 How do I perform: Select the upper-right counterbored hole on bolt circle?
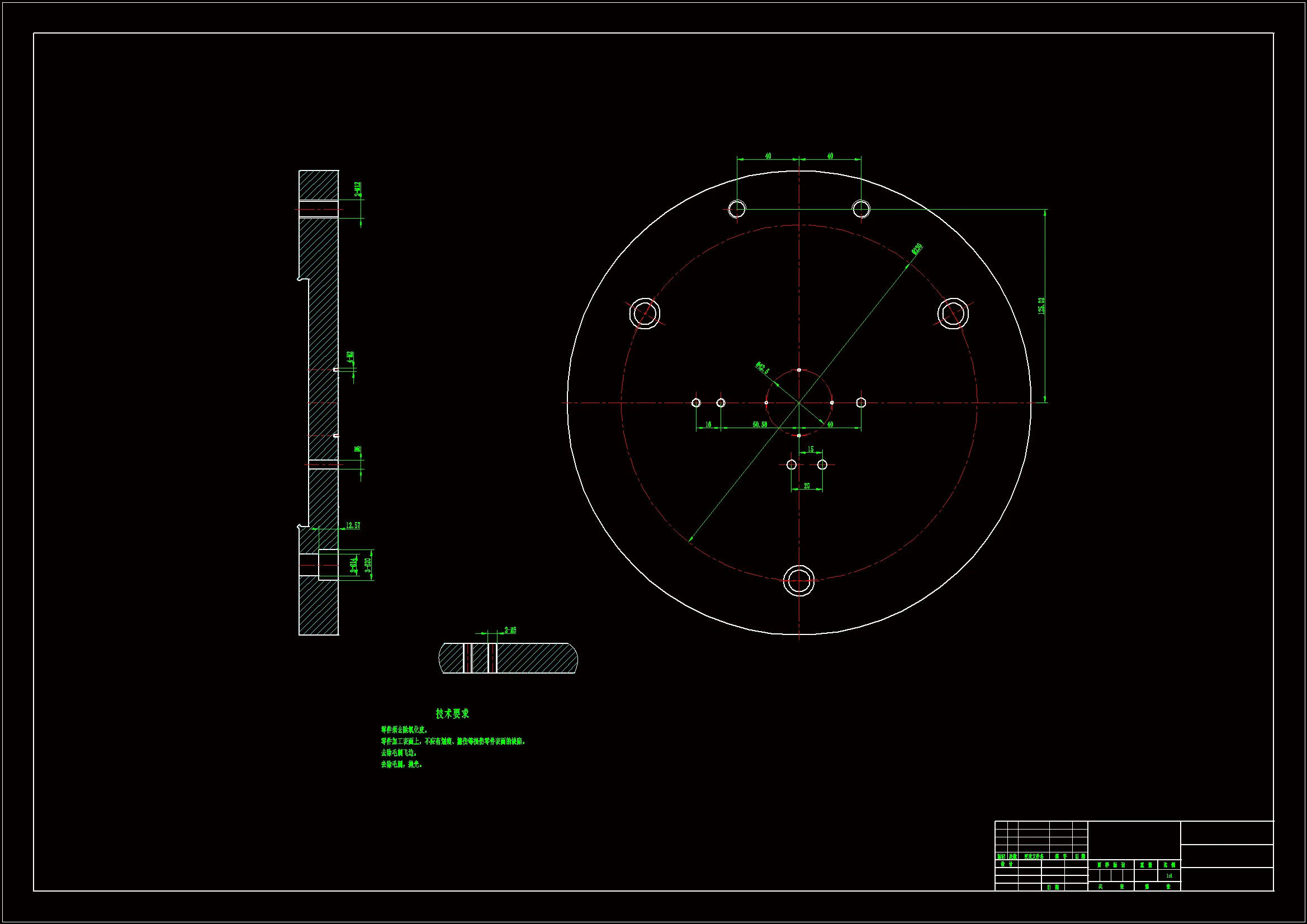[x=953, y=313]
